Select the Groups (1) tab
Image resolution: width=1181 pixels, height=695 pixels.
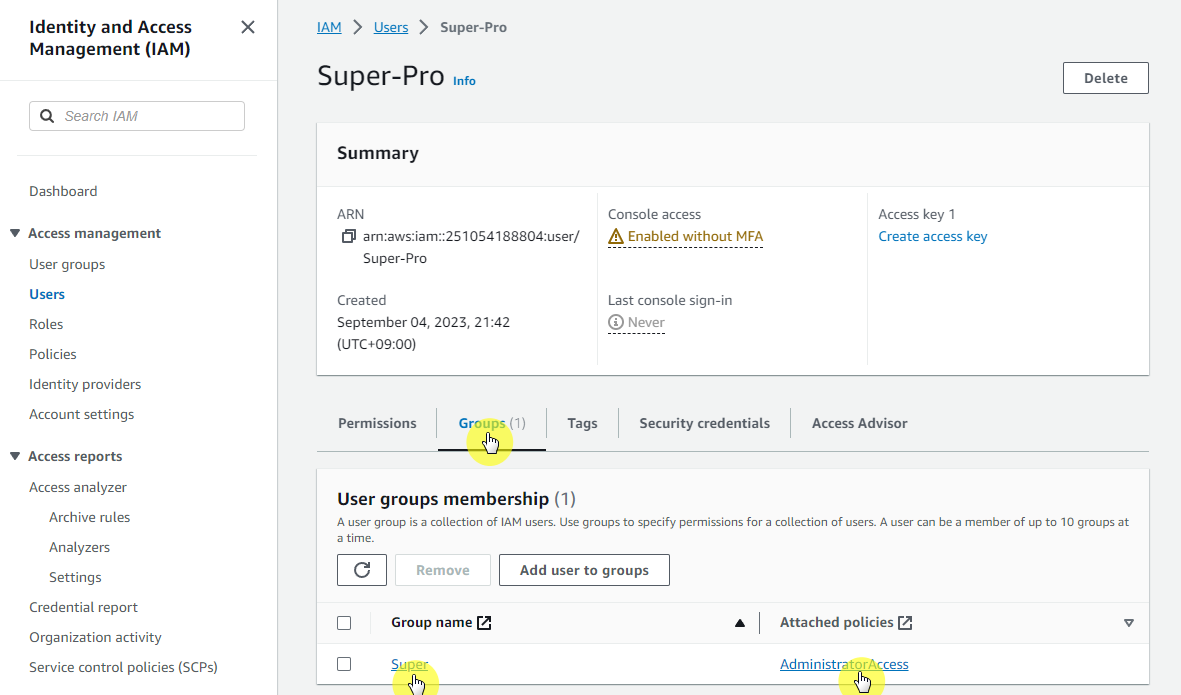[x=492, y=423]
